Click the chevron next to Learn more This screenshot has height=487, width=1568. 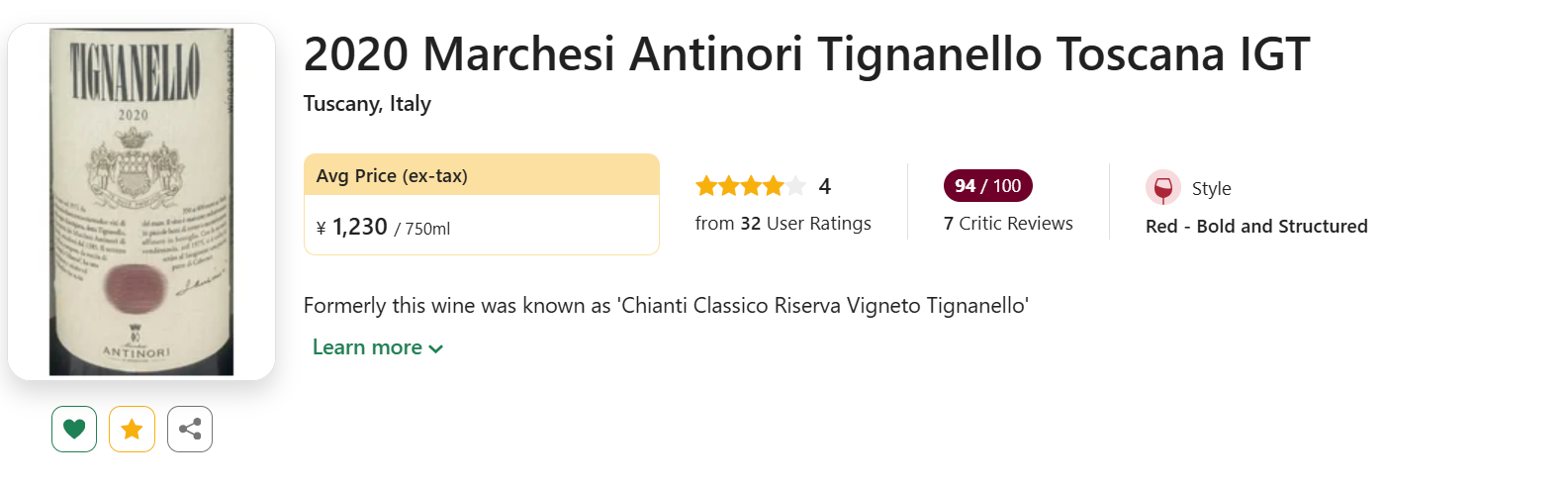click(x=436, y=349)
